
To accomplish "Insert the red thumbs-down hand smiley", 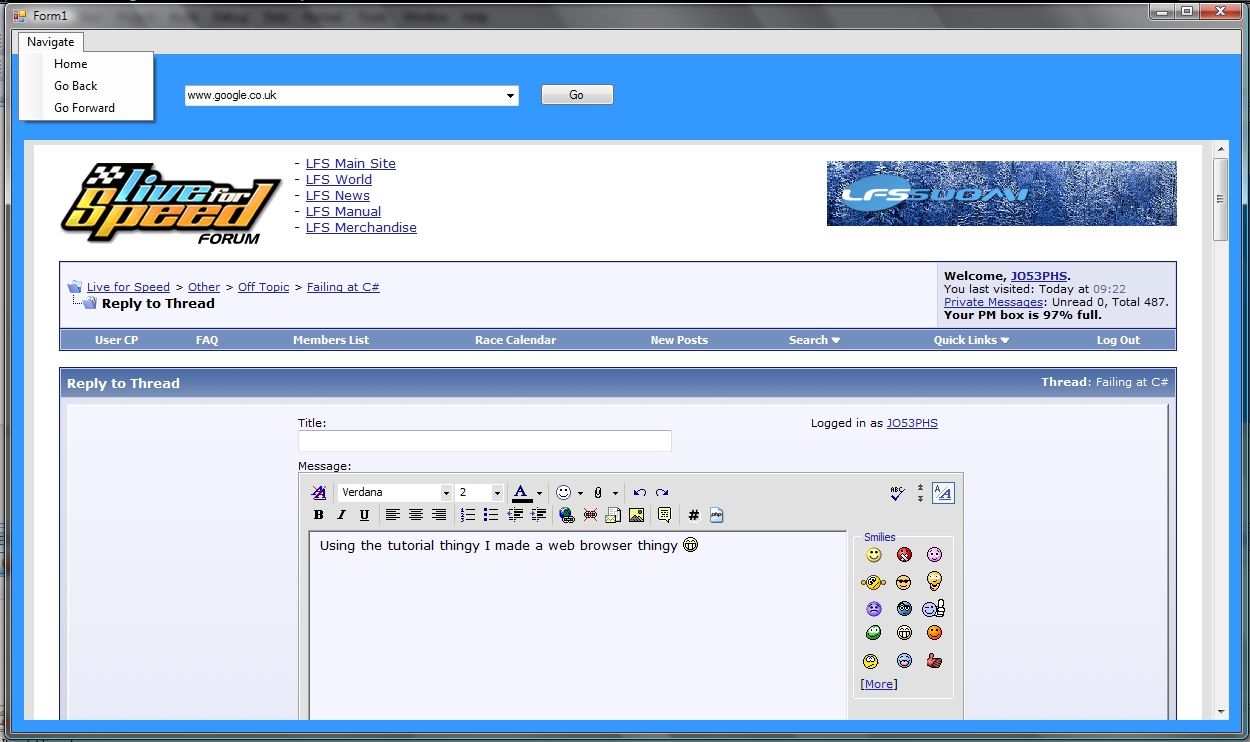I will point(934,661).
